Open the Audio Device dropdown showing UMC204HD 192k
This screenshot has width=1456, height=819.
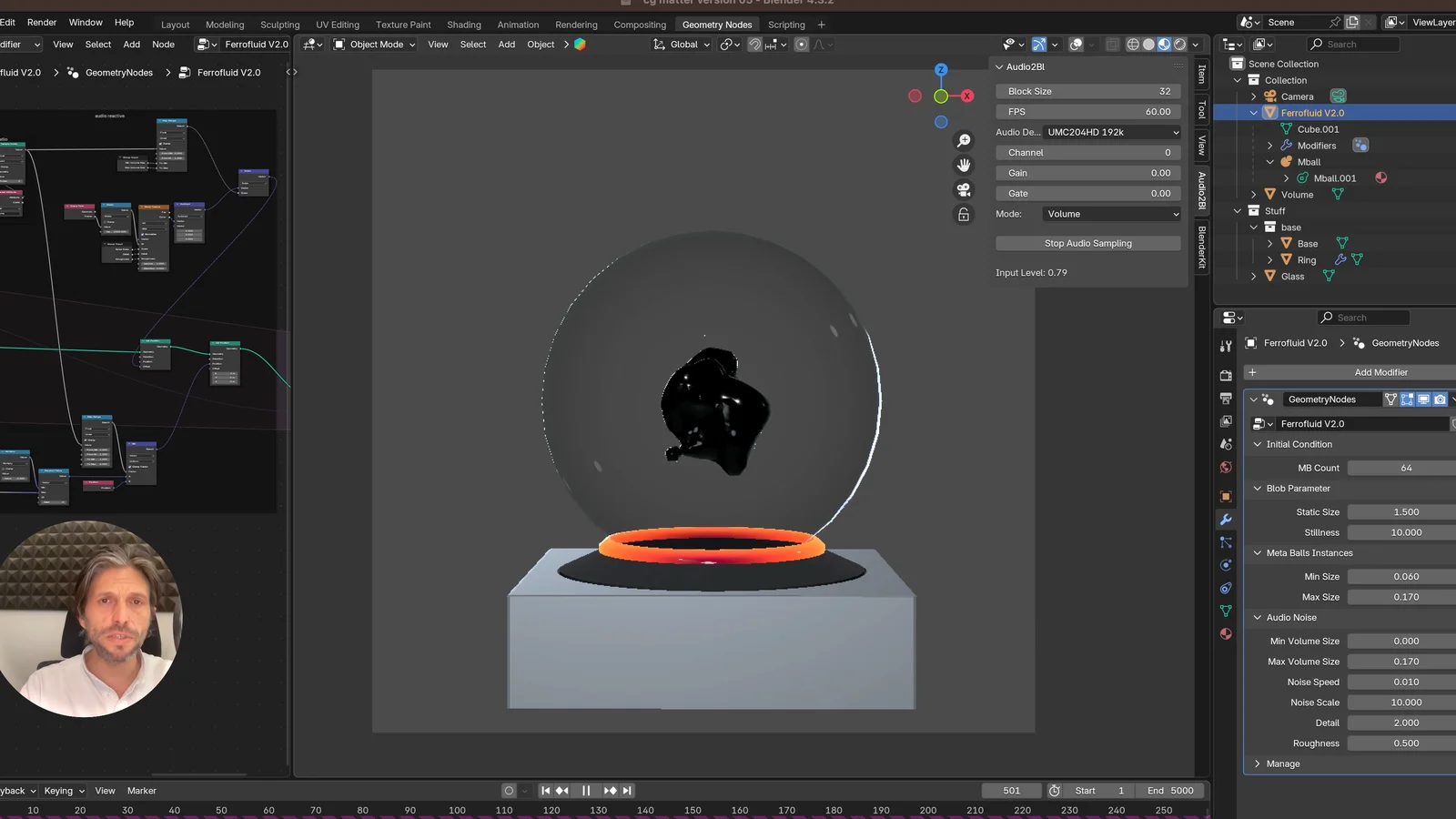[1110, 132]
